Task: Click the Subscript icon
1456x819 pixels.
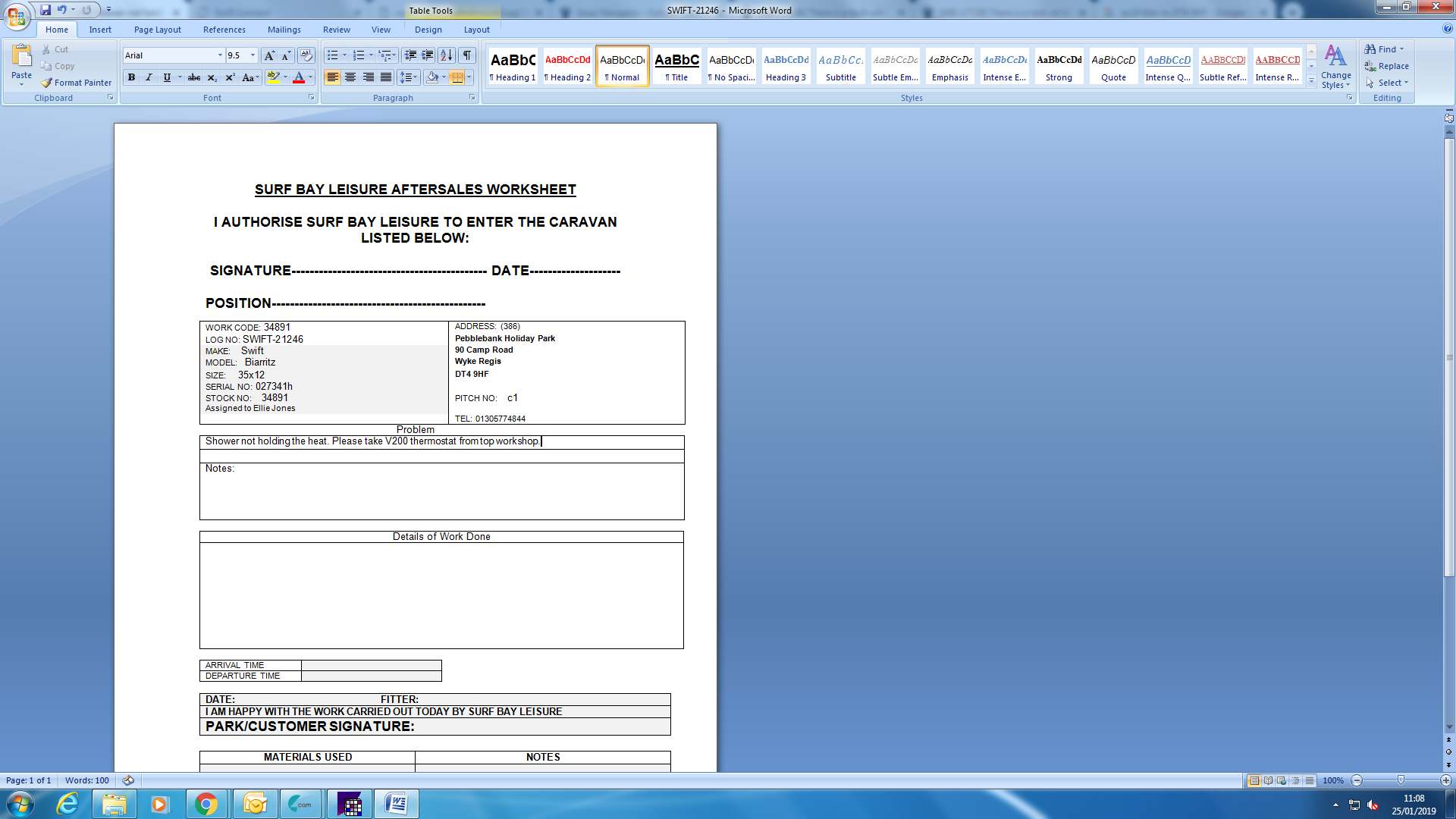Action: 212,77
